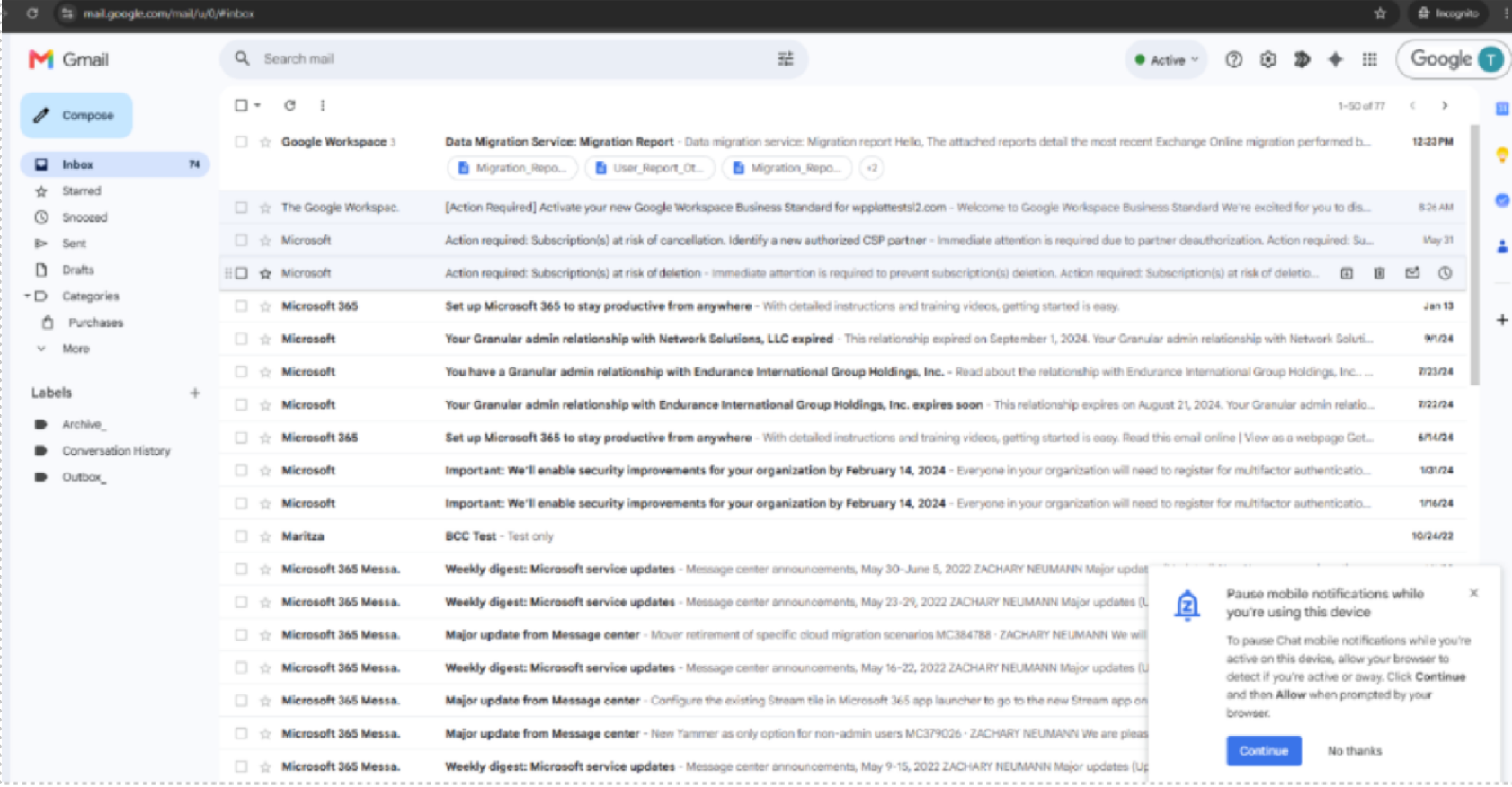
Task: Open the Inbox folder
Action: click(115, 164)
